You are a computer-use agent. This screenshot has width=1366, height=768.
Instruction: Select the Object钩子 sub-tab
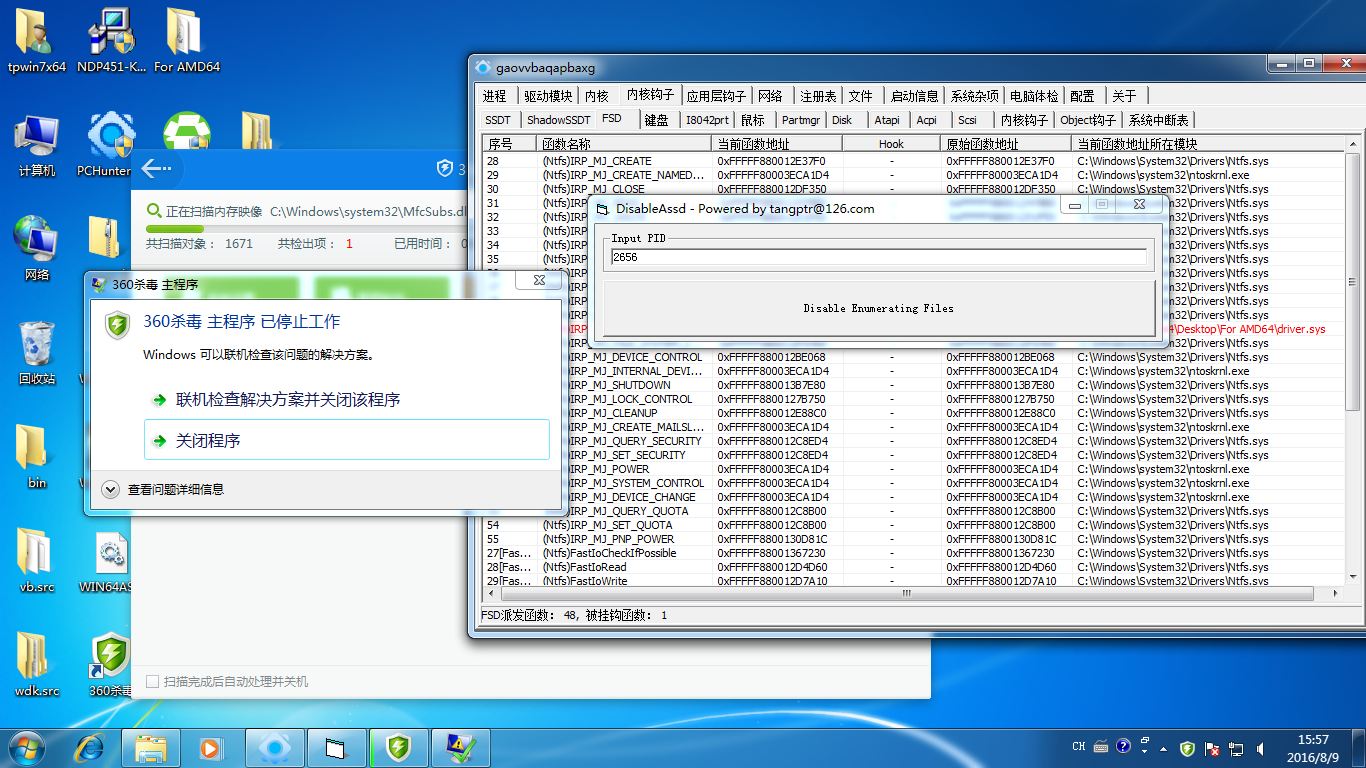1088,120
